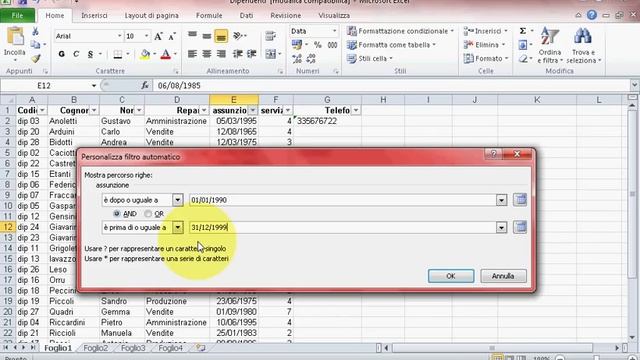Toggle bold G formatting
The image size is (640, 360).
62,54
